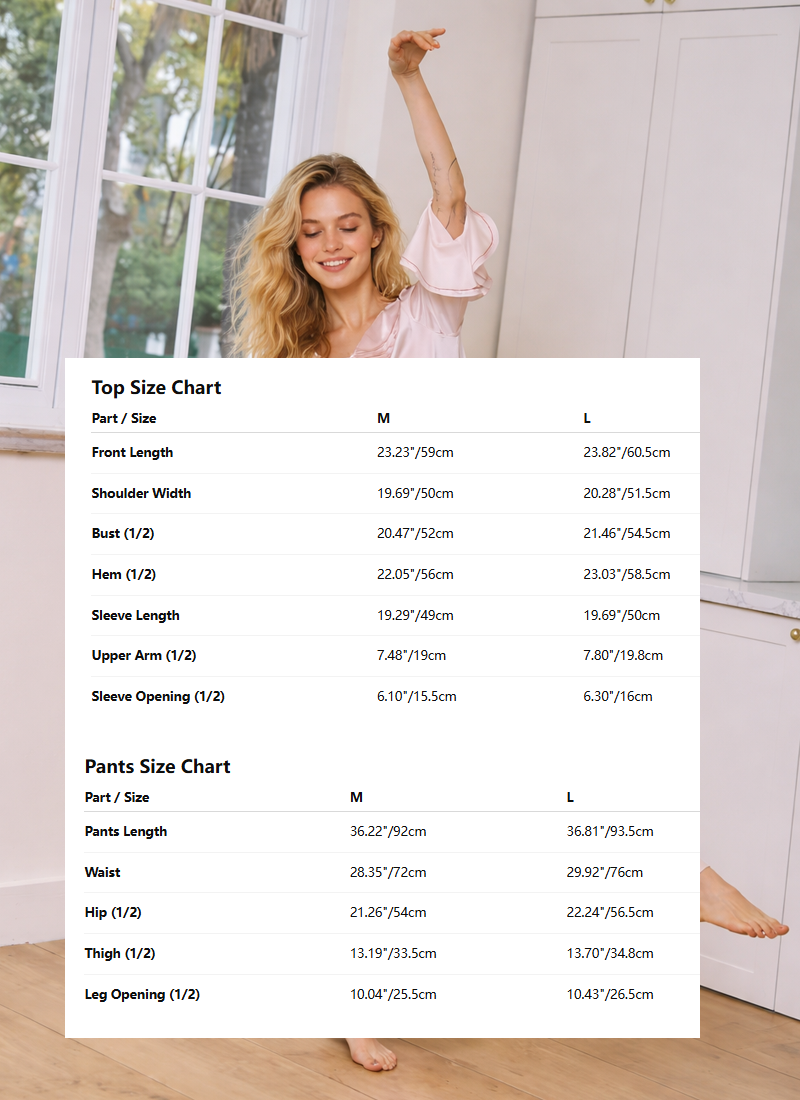Image resolution: width=800 pixels, height=1100 pixels.
Task: Select the M column header in Top chart
Action: pos(383,418)
